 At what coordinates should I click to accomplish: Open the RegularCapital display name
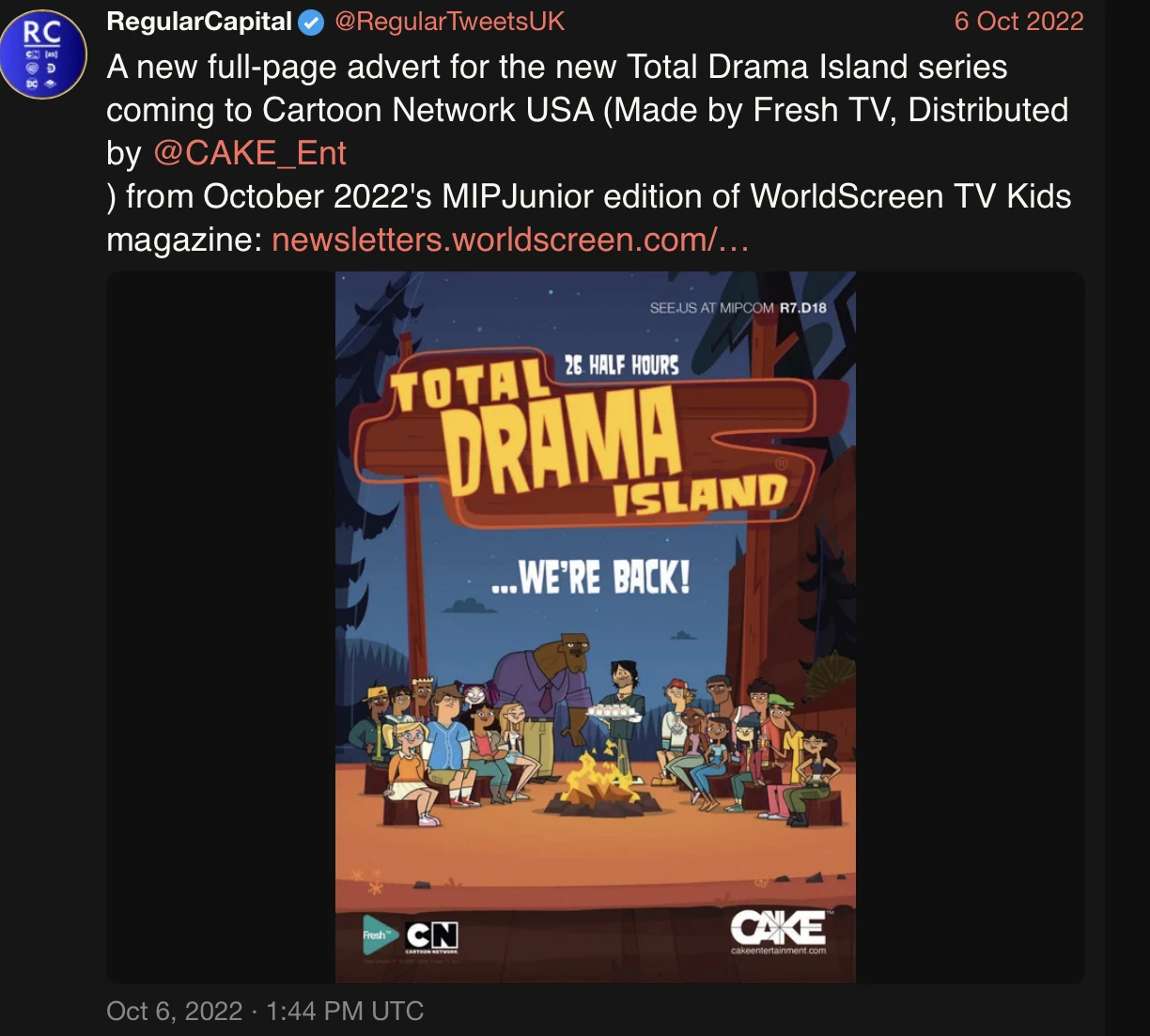click(199, 22)
